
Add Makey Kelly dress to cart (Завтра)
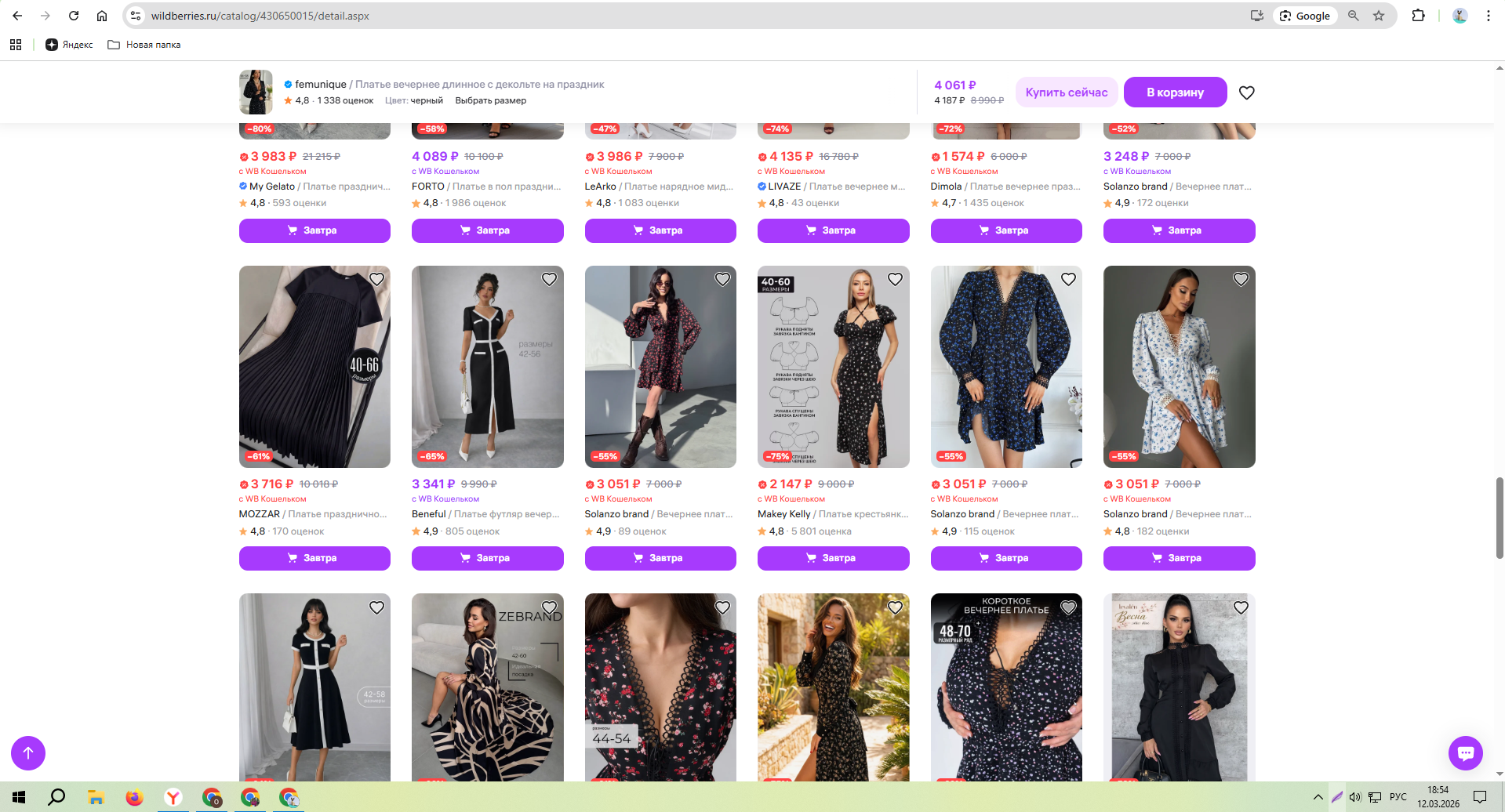click(x=834, y=558)
